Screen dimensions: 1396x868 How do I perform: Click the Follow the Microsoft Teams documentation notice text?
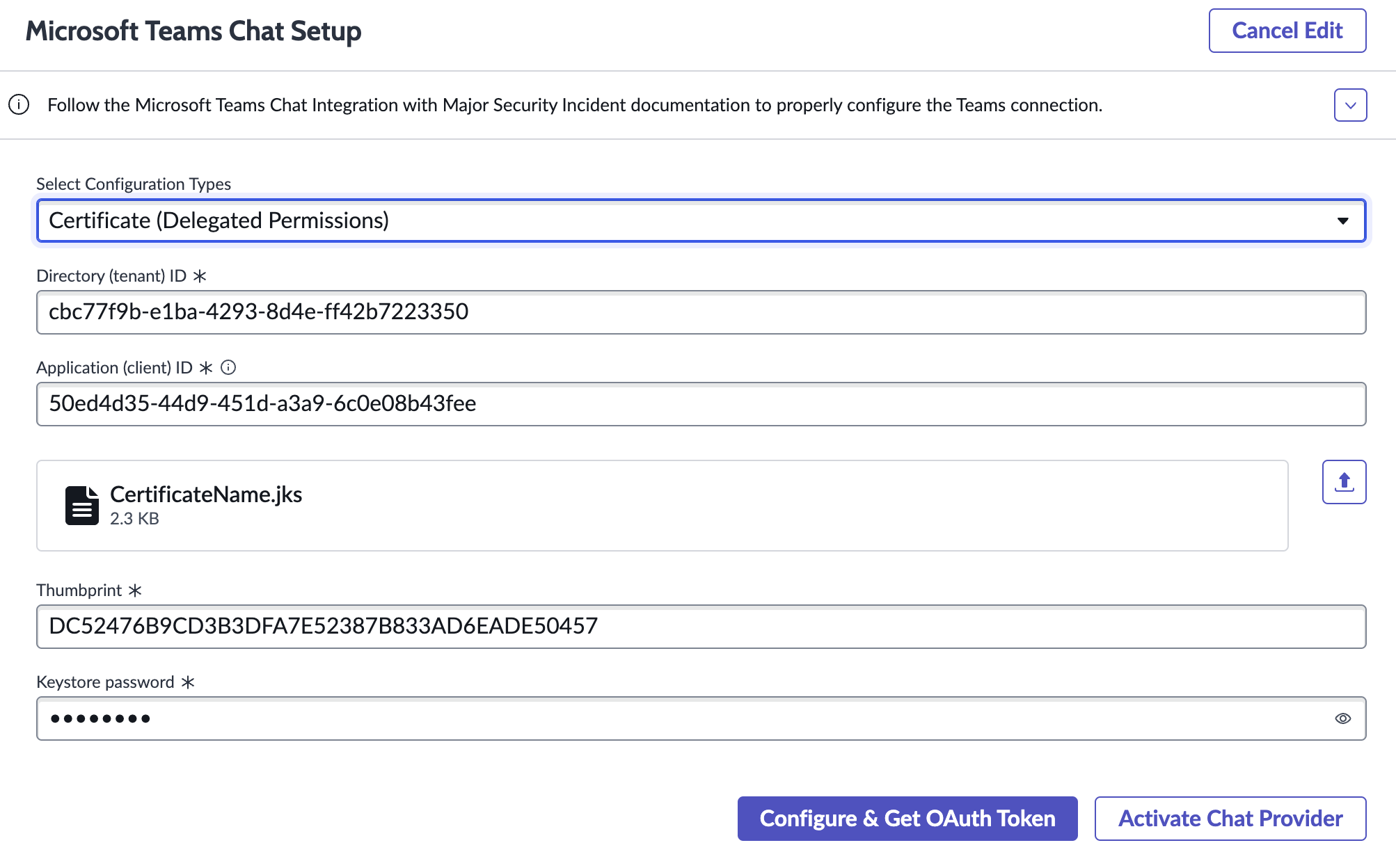pyautogui.click(x=575, y=105)
